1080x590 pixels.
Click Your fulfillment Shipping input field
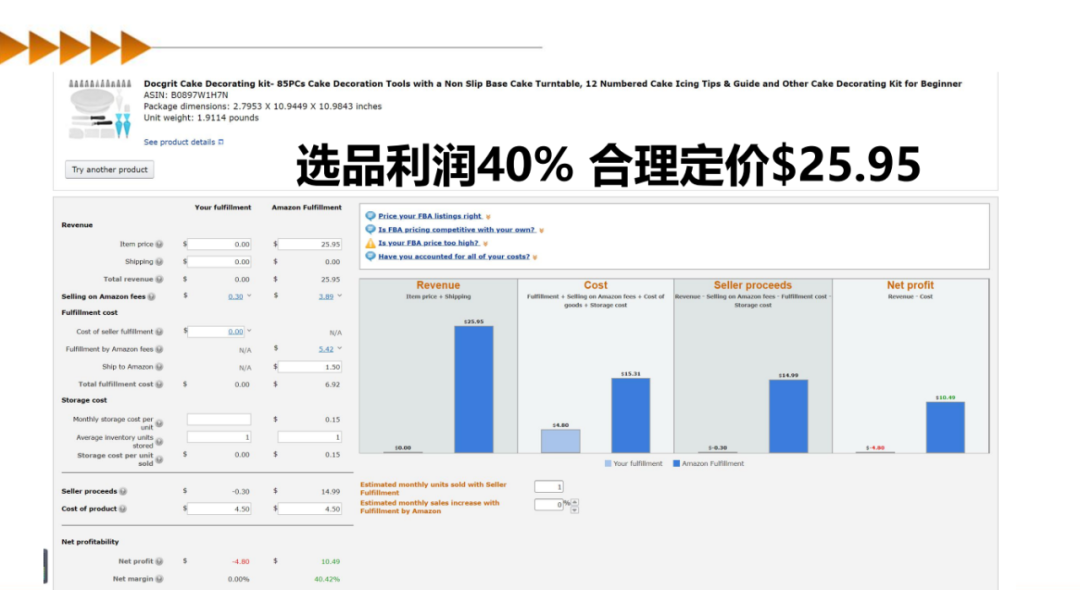[x=219, y=262]
